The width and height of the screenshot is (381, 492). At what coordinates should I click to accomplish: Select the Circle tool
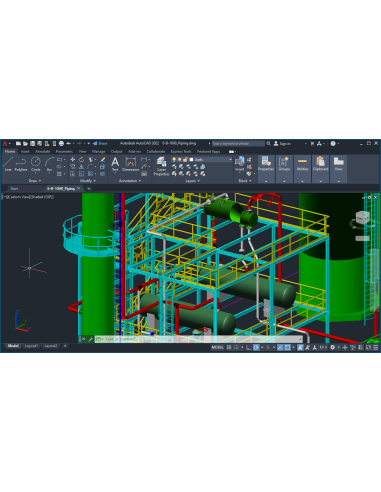35,164
